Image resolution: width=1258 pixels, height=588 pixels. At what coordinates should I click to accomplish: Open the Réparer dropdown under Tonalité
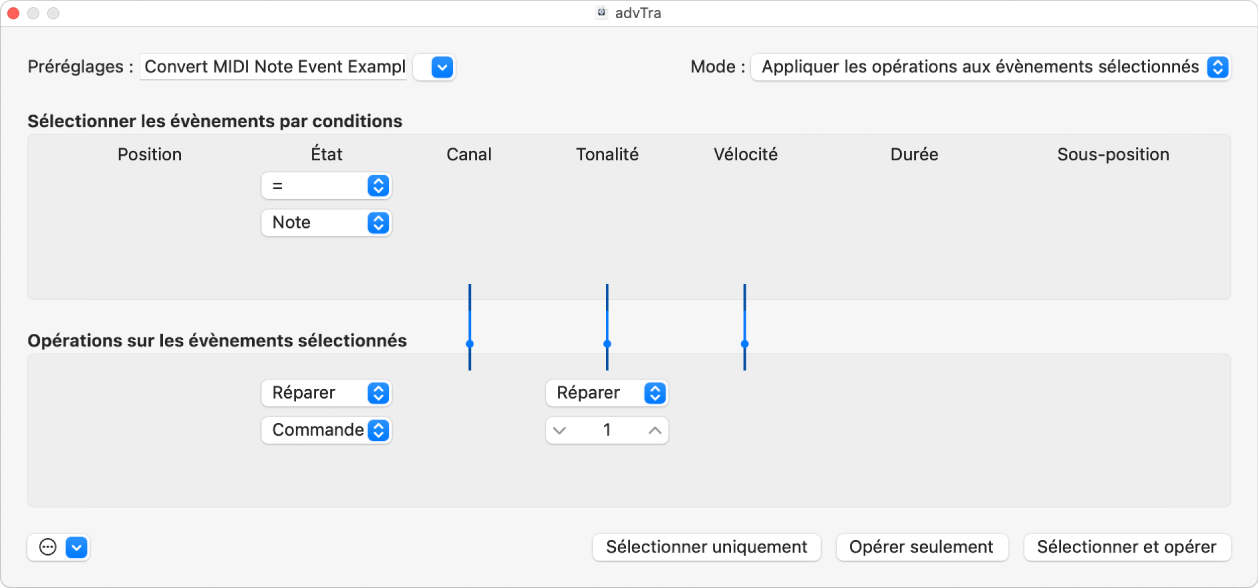click(606, 392)
